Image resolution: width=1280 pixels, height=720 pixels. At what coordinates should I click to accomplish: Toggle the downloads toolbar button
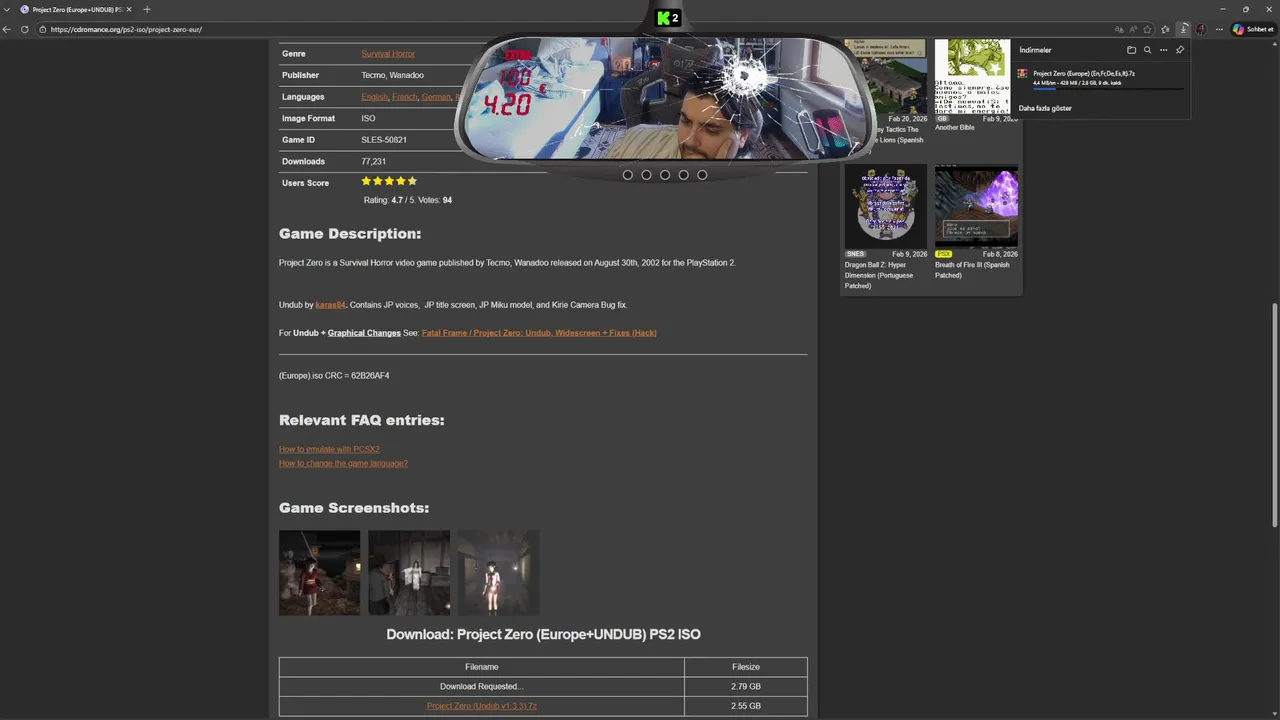[x=1183, y=29]
